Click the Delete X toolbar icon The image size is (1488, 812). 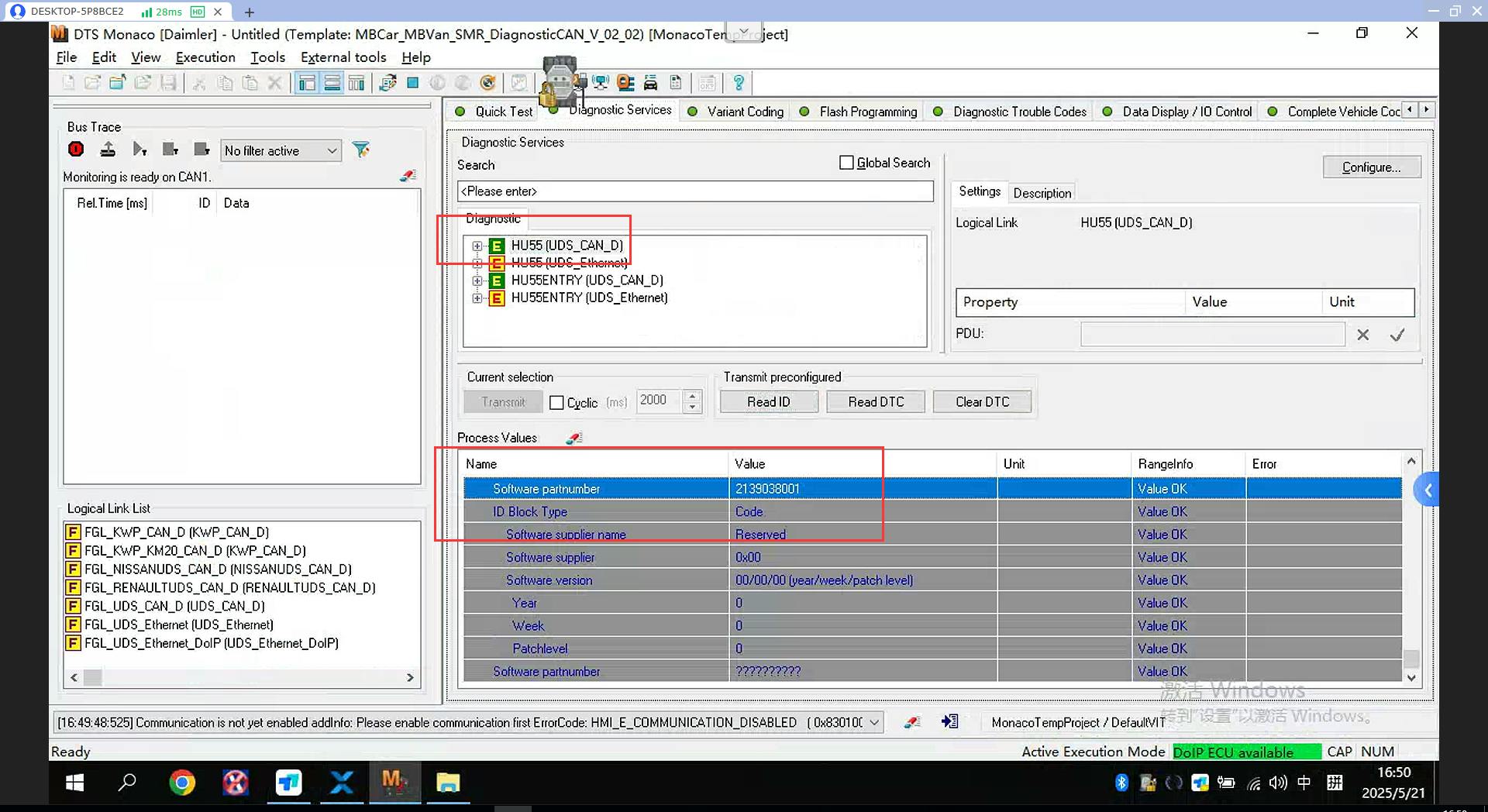(x=274, y=83)
